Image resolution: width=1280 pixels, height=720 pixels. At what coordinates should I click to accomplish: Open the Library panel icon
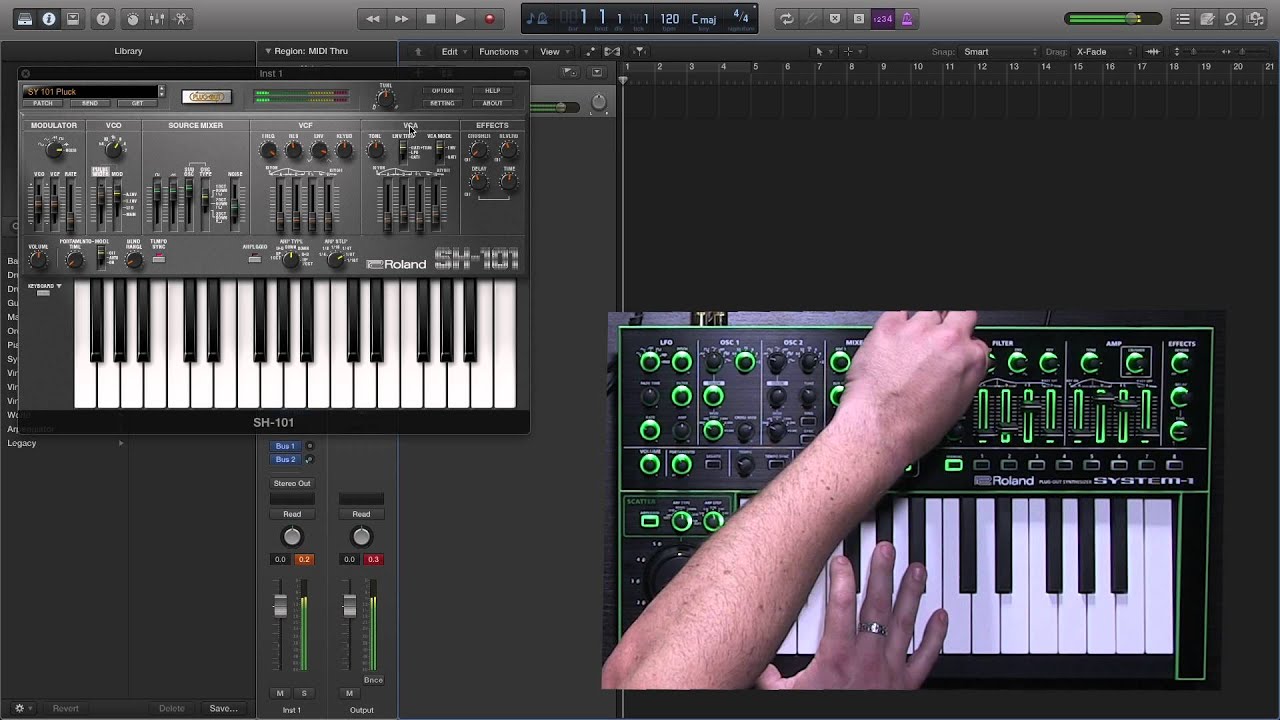25,19
